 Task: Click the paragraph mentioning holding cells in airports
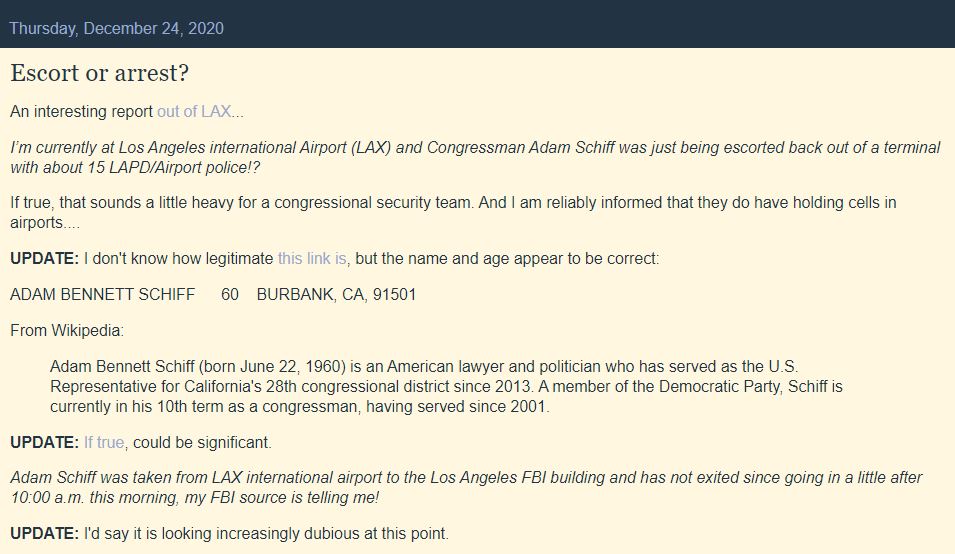point(453,212)
